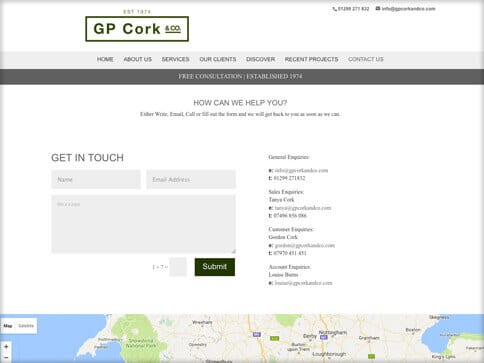This screenshot has height=363, width=484.
Task: Click the captcha answer box
Action: click(x=178, y=267)
